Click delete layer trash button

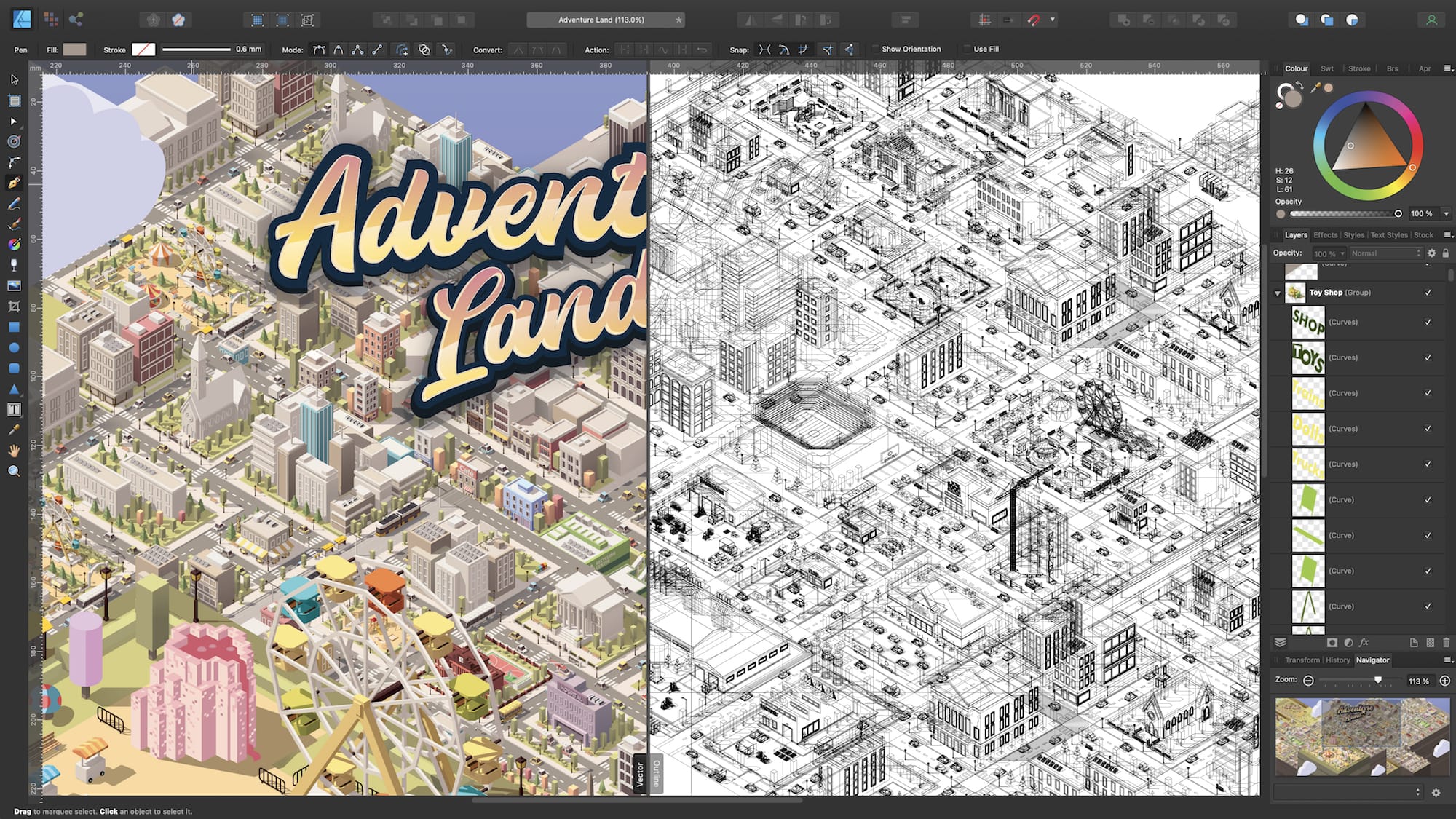pyautogui.click(x=1446, y=643)
